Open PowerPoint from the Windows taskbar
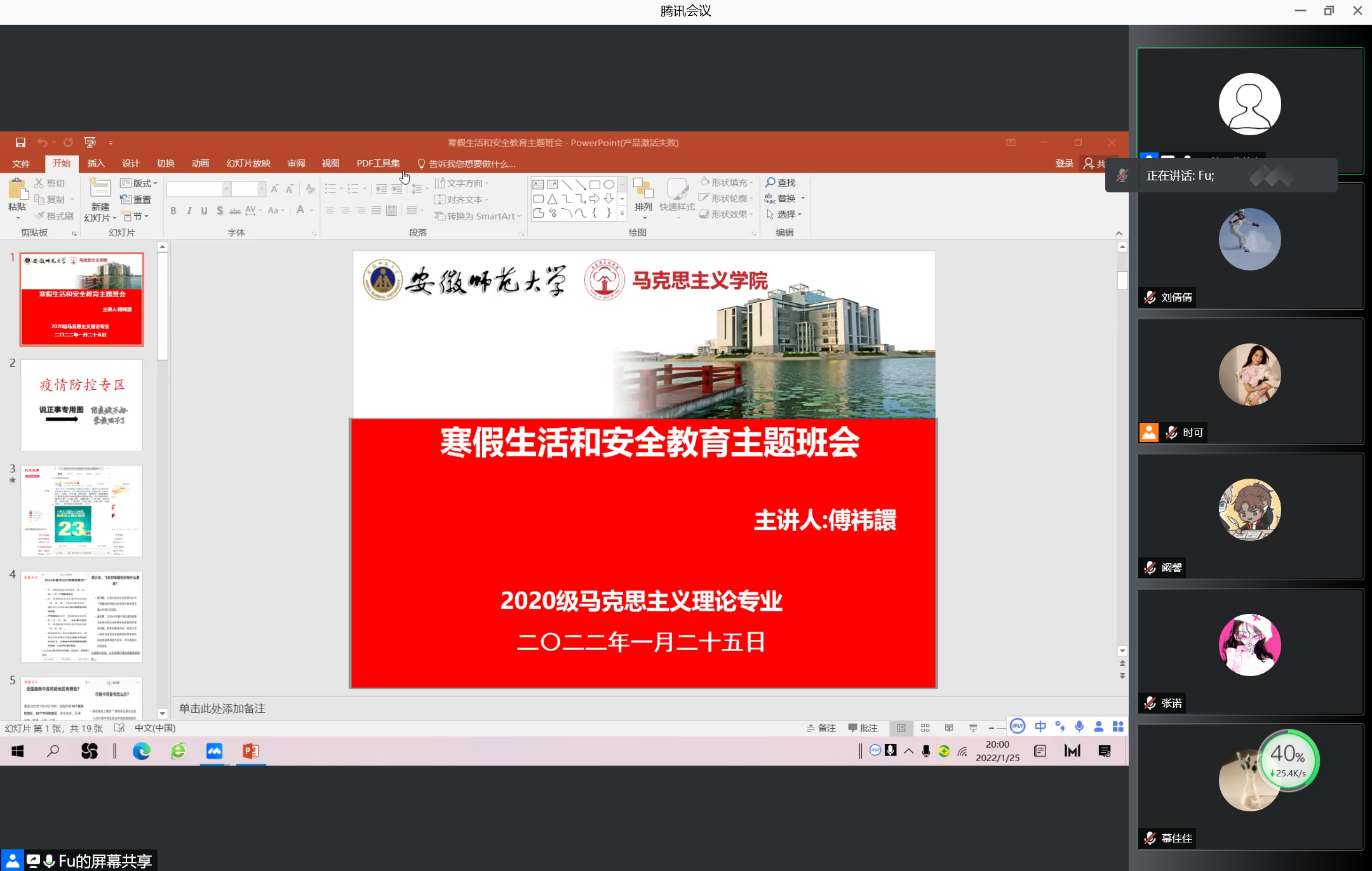This screenshot has height=871, width=1372. click(x=251, y=751)
